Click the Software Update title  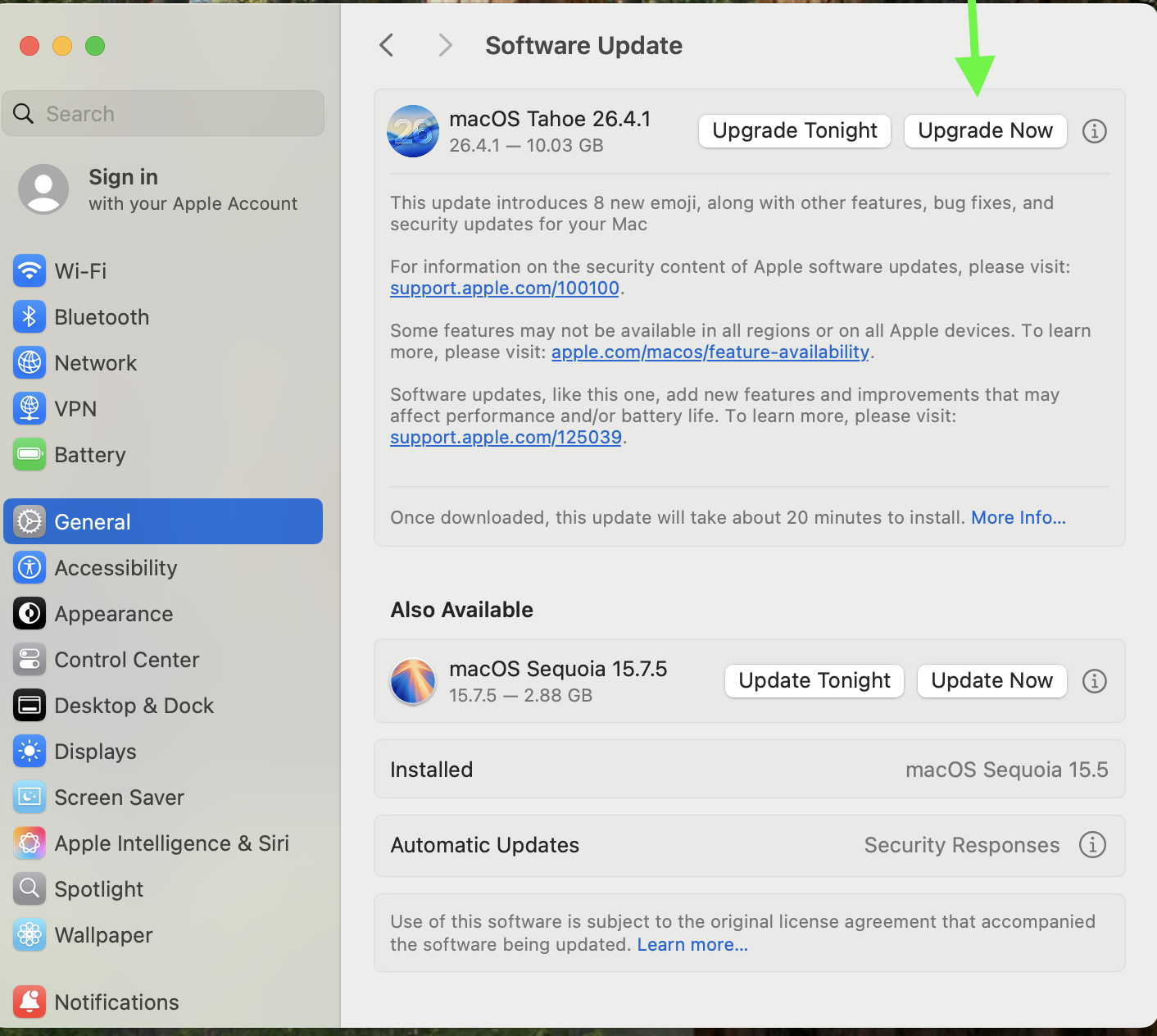click(x=584, y=46)
